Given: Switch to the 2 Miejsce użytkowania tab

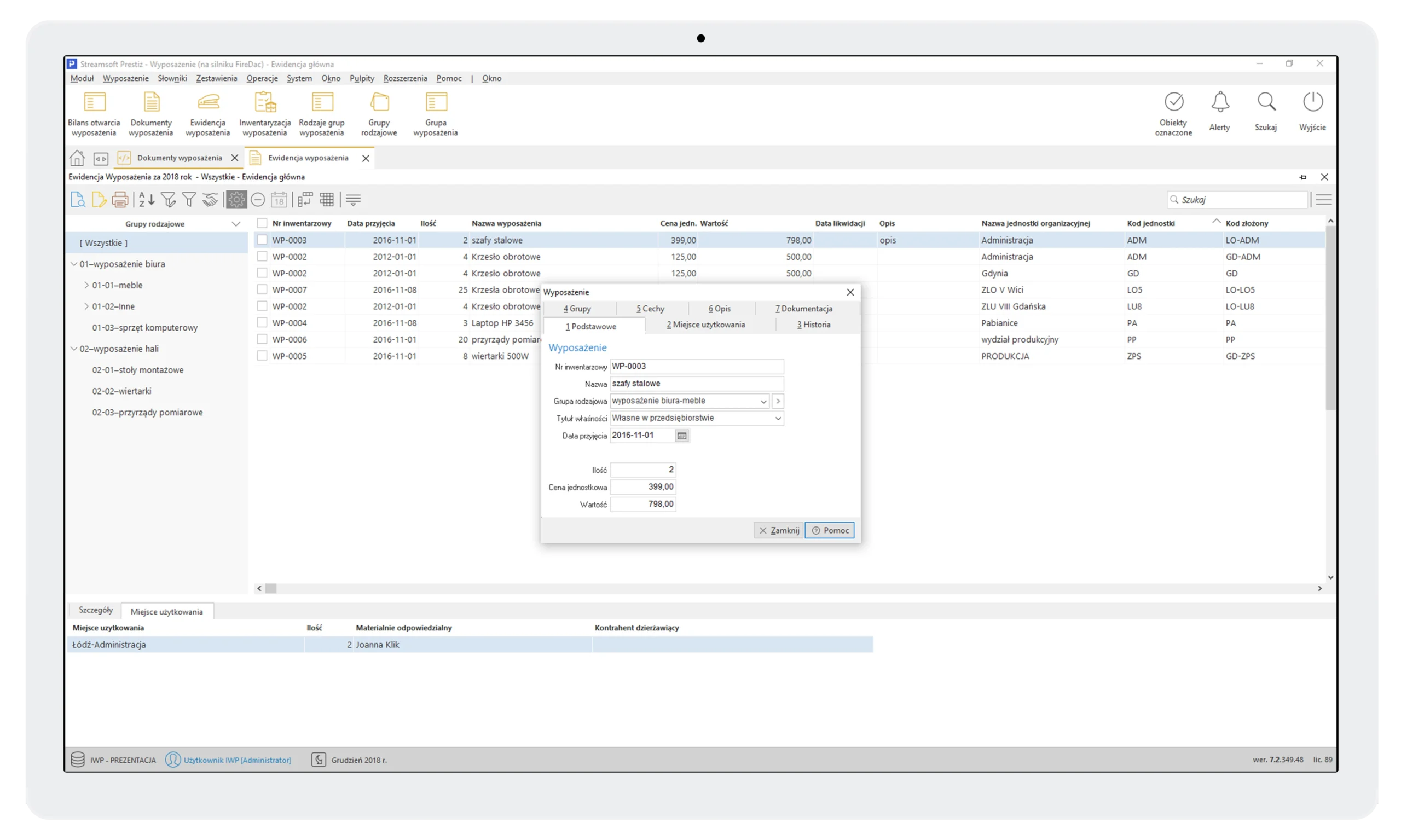Looking at the screenshot, I should 705,325.
